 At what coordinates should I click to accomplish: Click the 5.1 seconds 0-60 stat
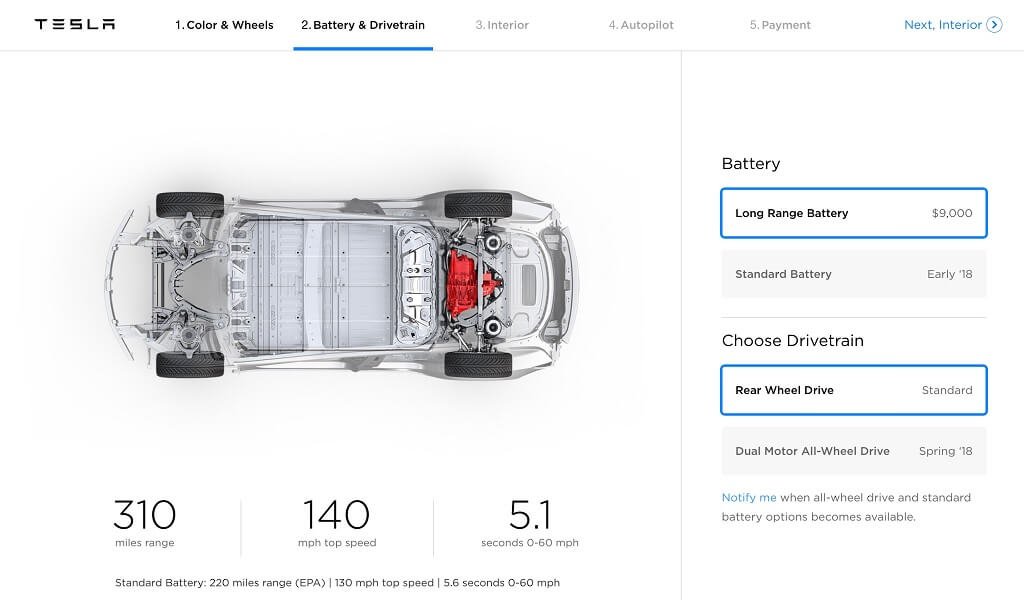tap(530, 524)
